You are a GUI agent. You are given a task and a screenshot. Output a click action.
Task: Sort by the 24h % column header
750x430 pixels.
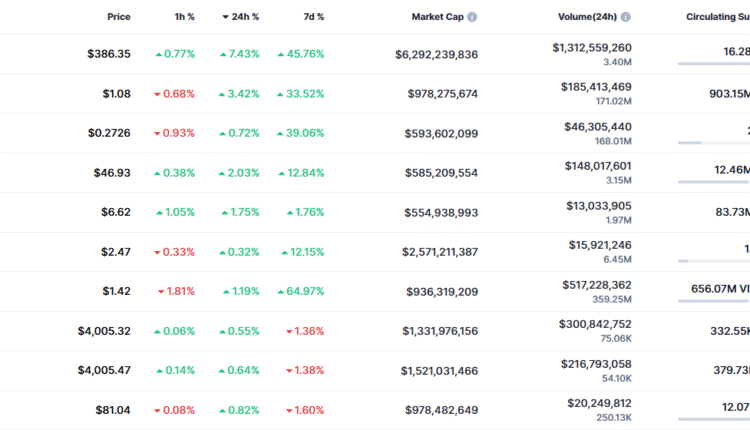point(246,17)
